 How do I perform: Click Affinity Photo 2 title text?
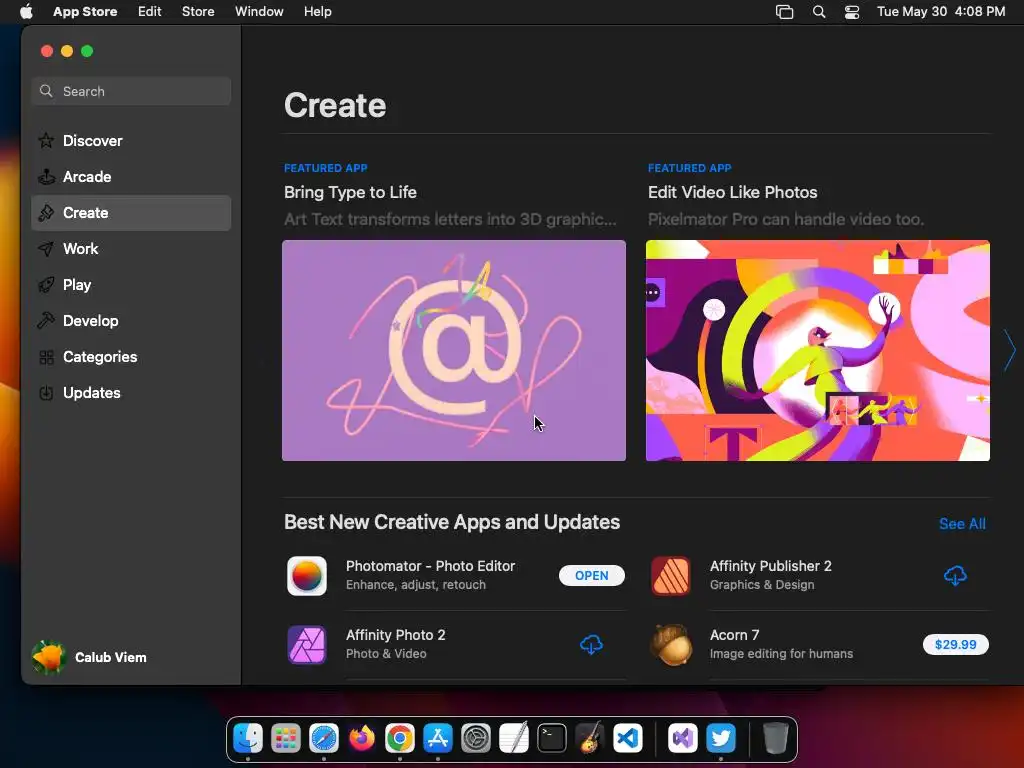pos(395,635)
